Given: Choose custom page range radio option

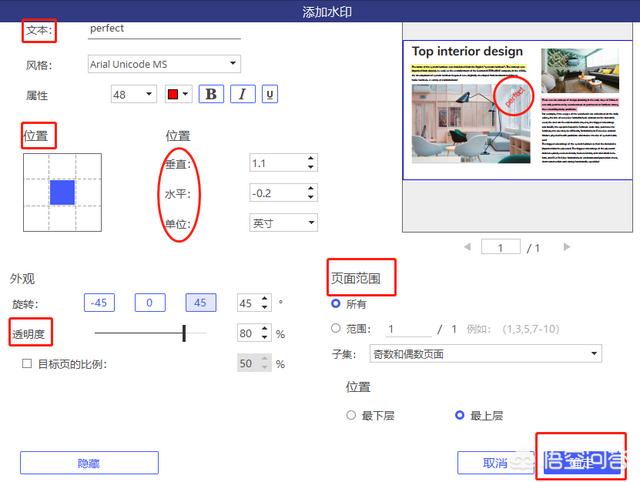Looking at the screenshot, I should click(x=336, y=328).
